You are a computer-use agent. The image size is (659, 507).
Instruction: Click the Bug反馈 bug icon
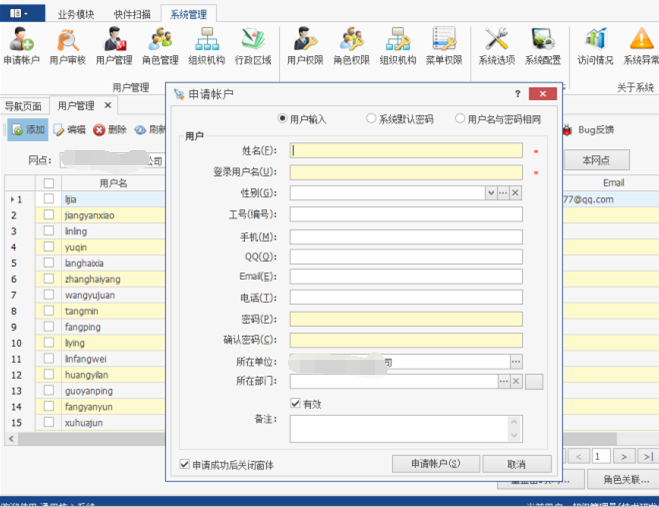[567, 130]
